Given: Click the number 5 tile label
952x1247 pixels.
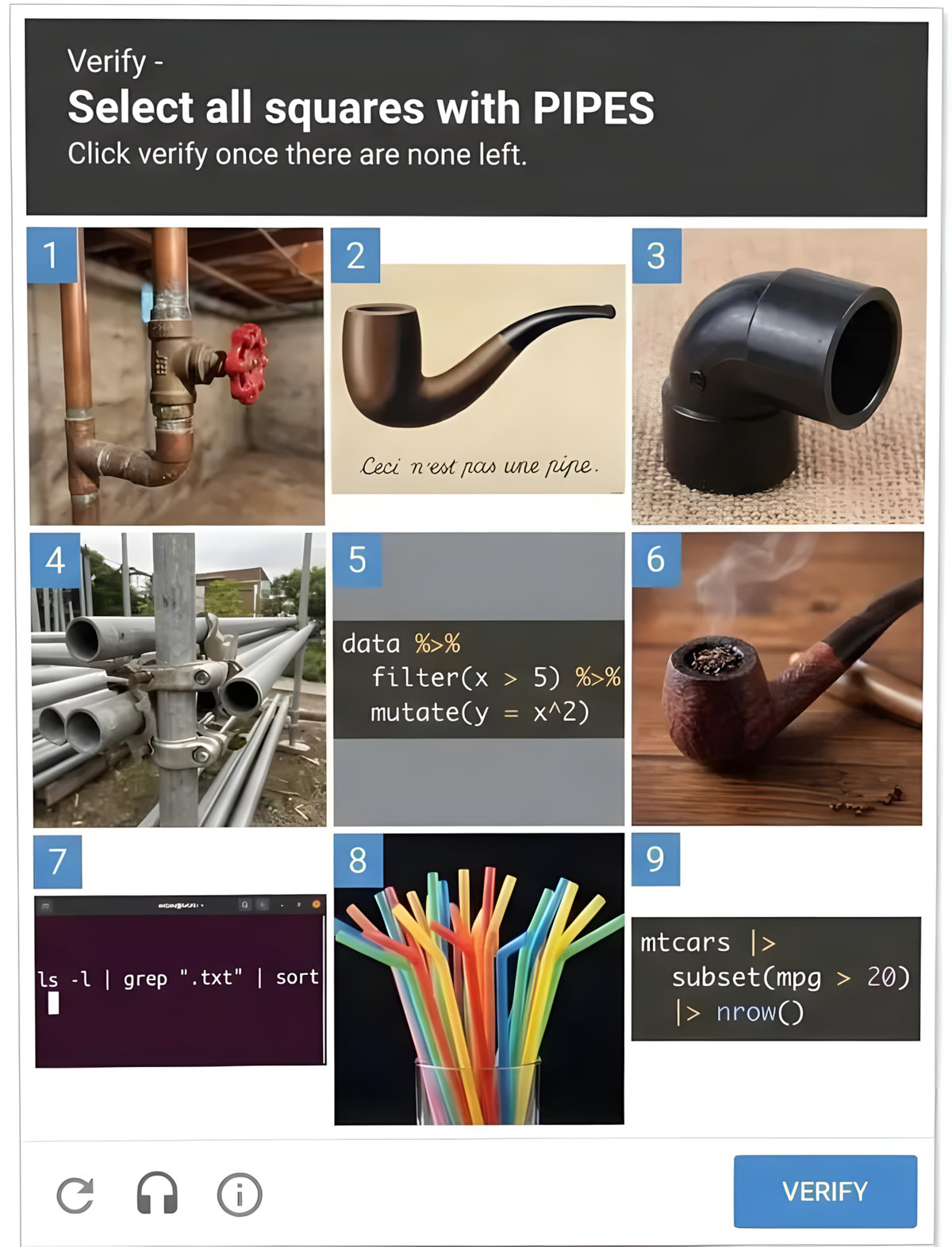Looking at the screenshot, I should coord(357,559).
